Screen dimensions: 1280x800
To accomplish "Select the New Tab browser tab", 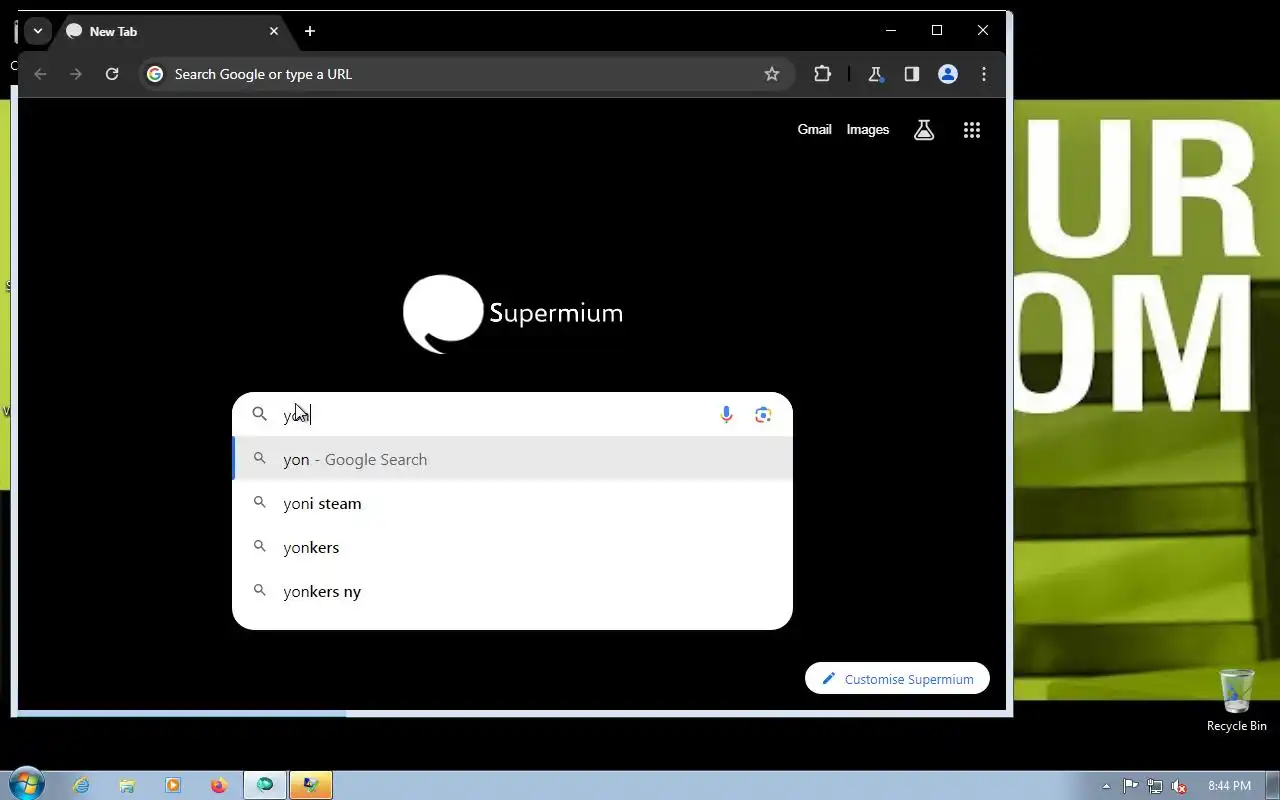I will [x=172, y=31].
